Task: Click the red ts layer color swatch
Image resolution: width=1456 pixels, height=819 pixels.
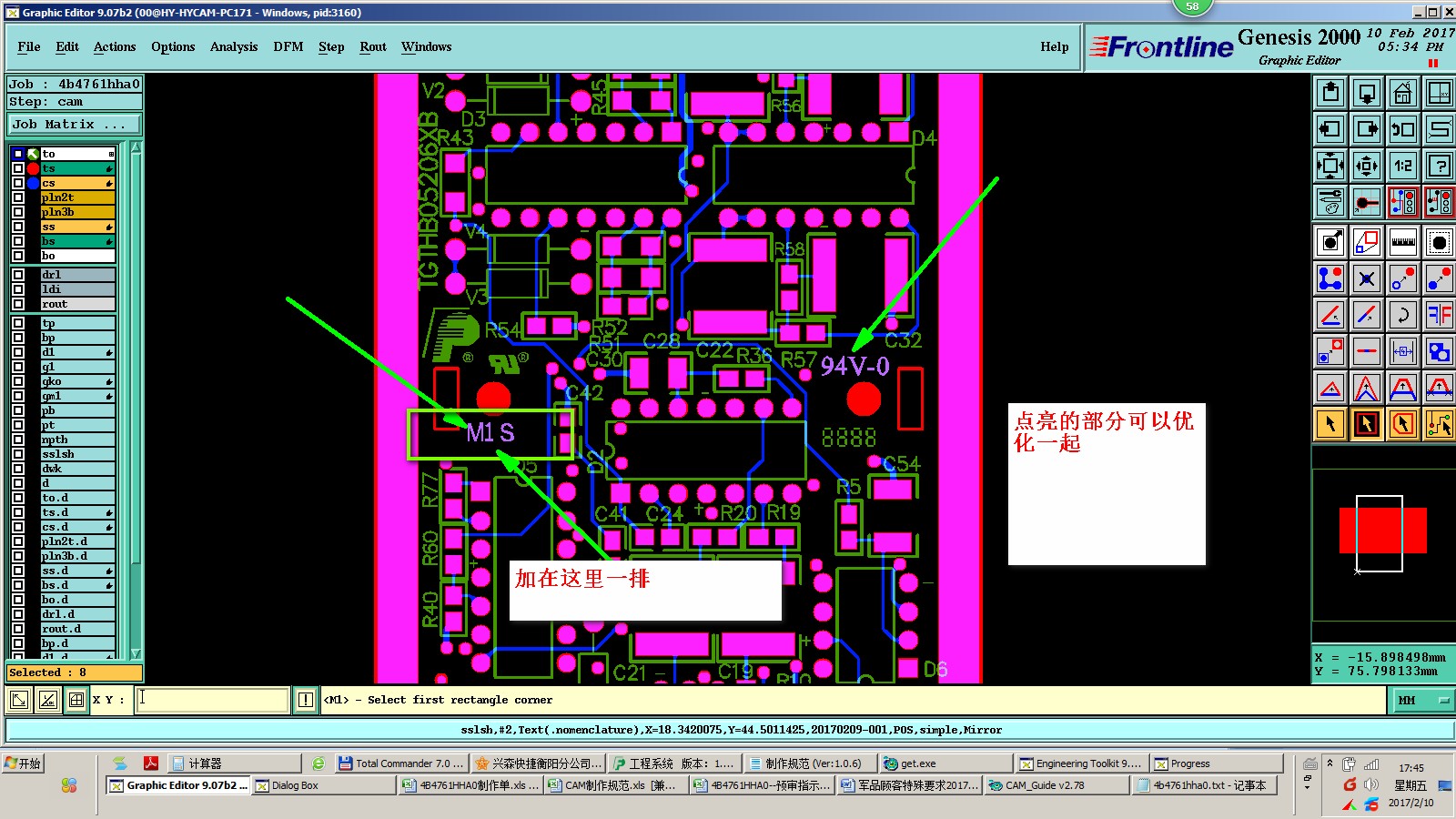Action: point(33,168)
